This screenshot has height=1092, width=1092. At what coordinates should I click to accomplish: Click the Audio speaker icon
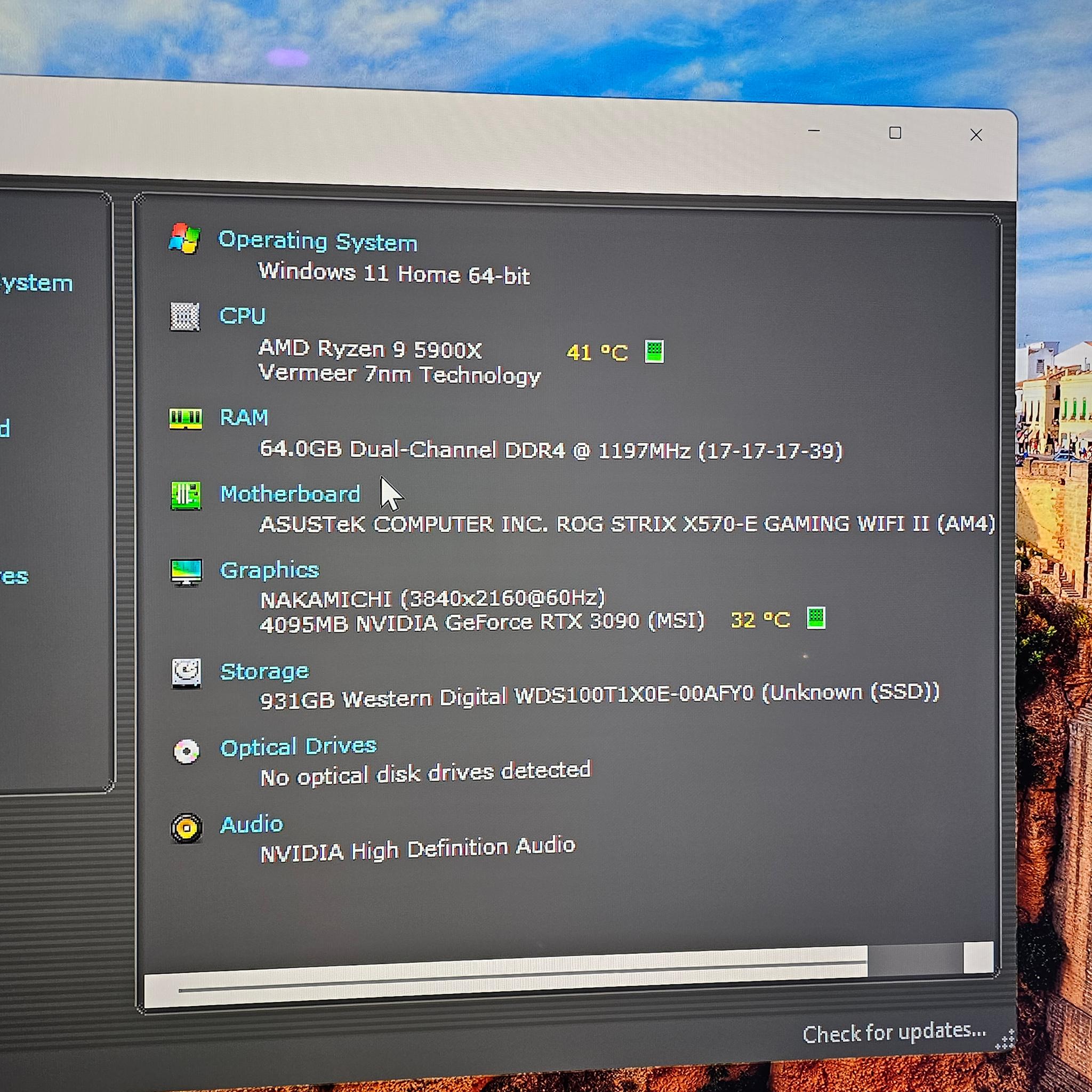coord(187,829)
